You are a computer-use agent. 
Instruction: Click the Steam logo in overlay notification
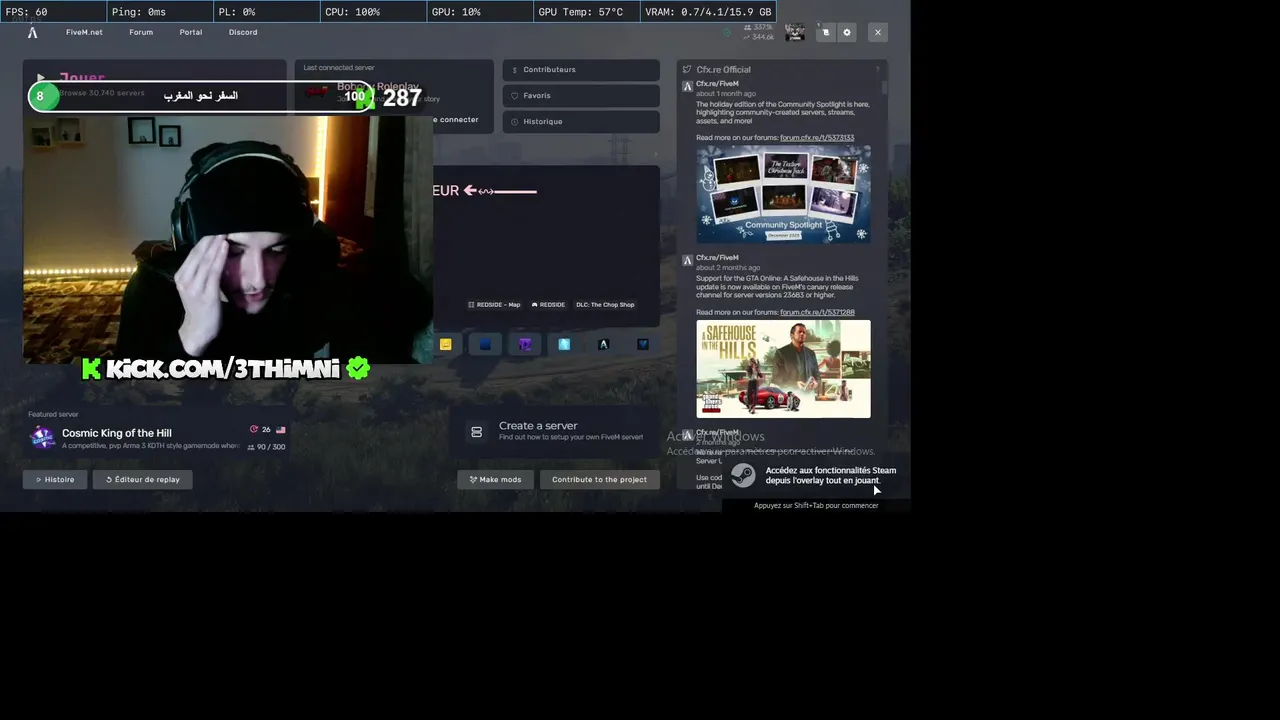click(x=743, y=475)
